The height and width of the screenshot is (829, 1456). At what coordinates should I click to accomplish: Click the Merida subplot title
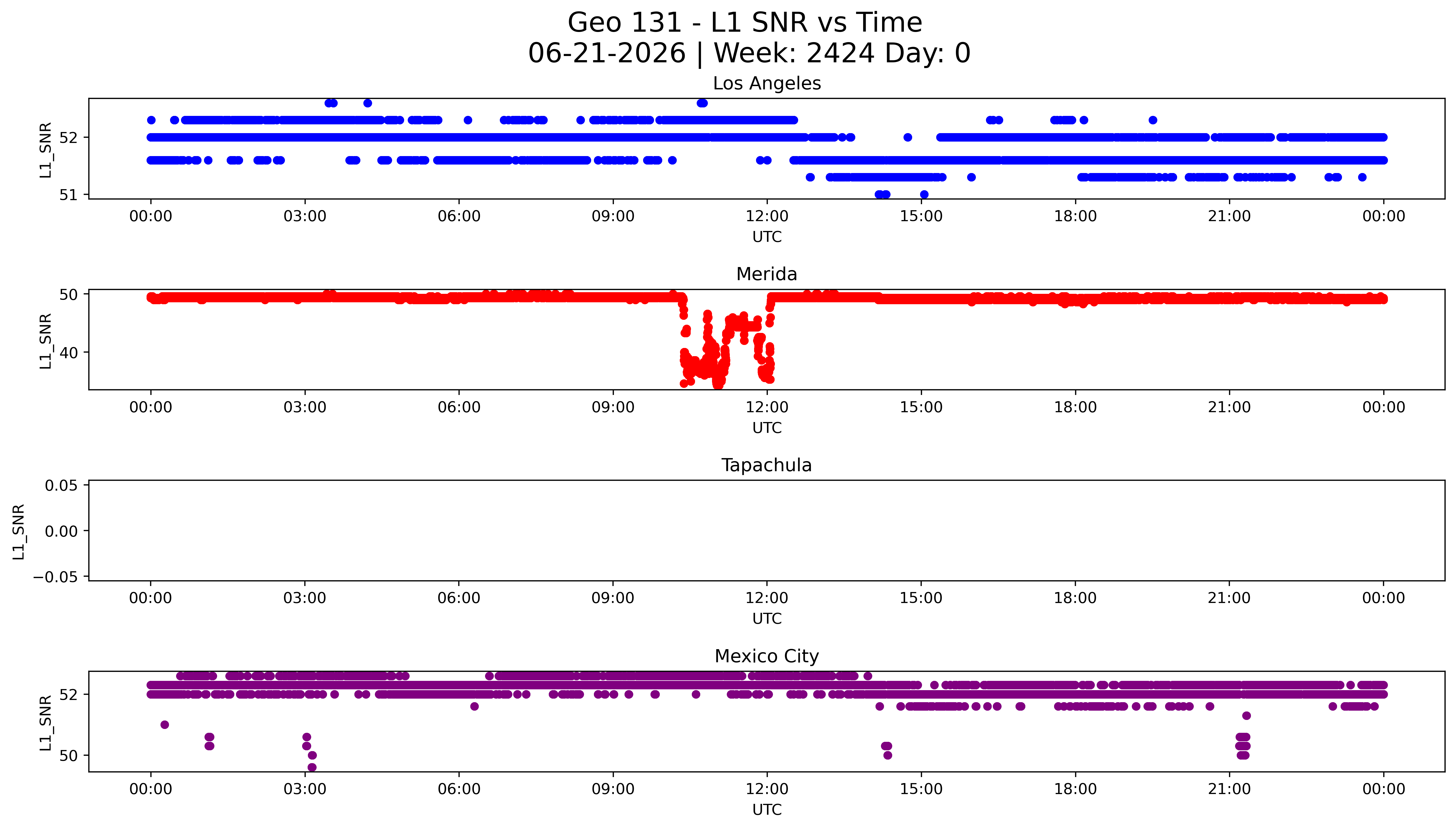[766, 274]
